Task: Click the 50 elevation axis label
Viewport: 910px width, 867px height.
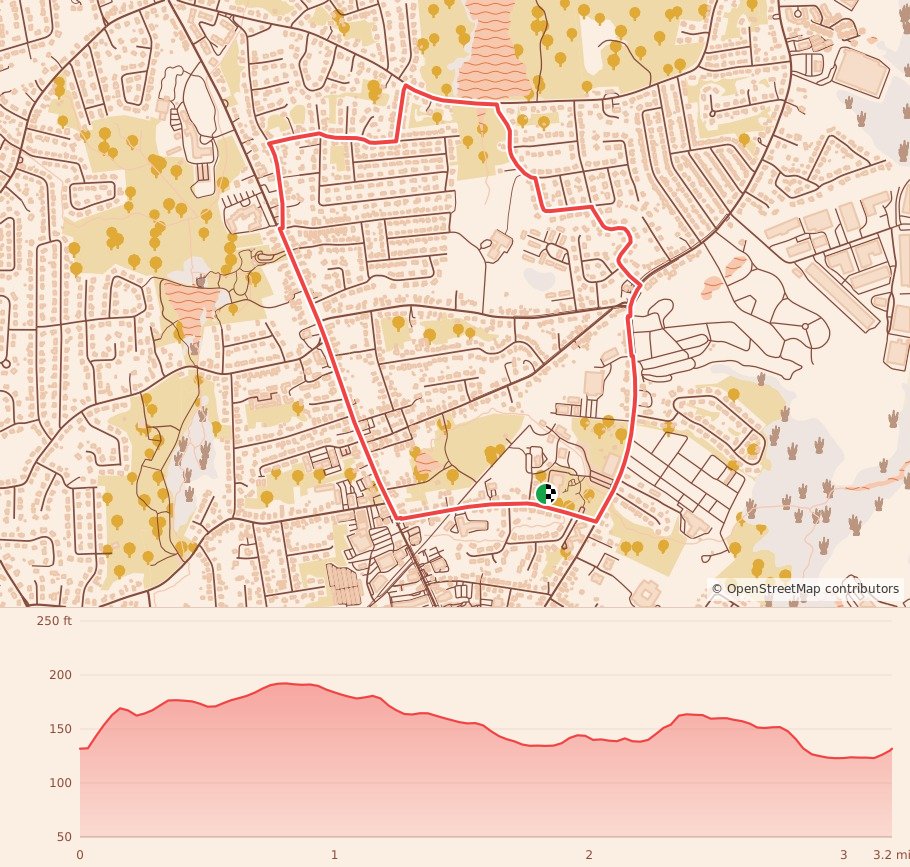Action: (x=64, y=836)
